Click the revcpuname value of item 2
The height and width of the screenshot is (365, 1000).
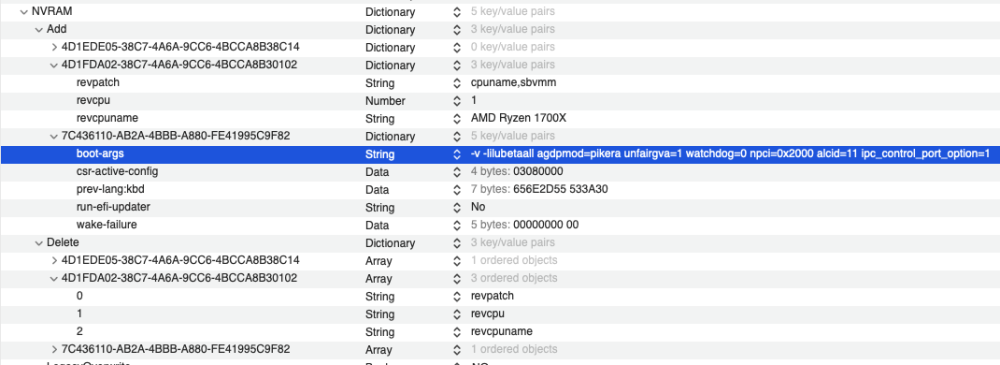click(502, 332)
